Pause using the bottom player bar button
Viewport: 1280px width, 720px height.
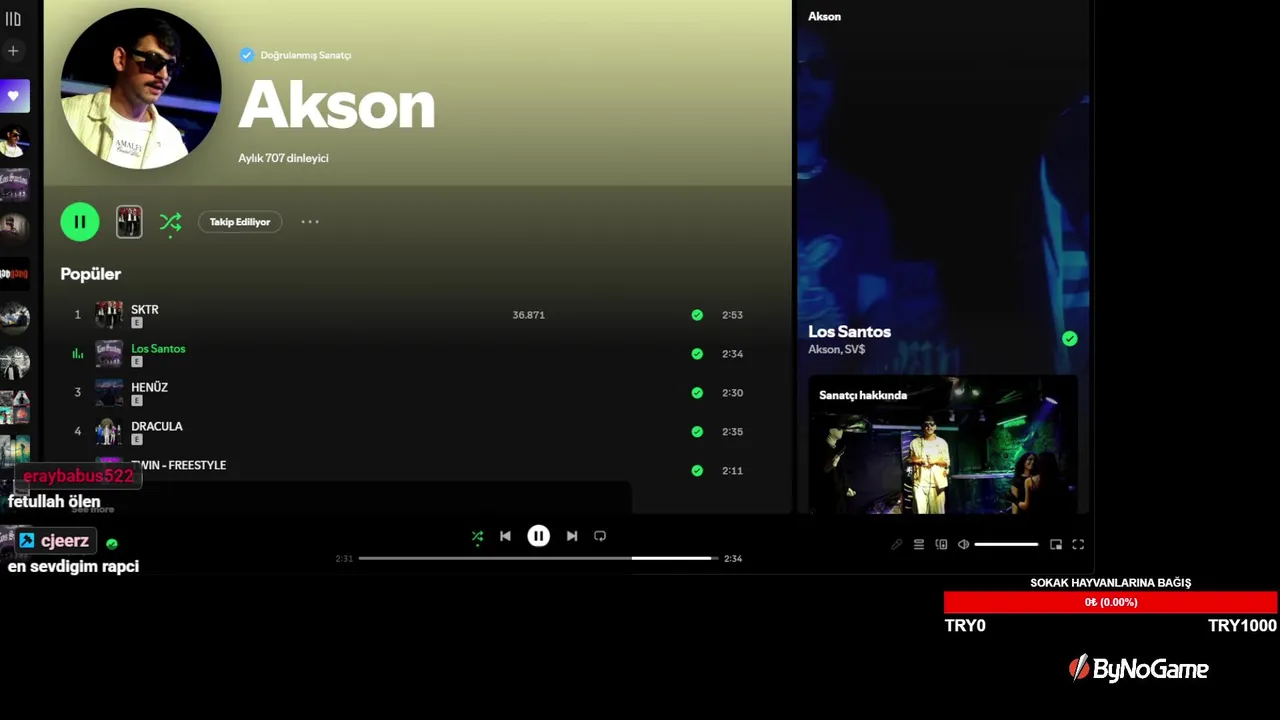(x=538, y=536)
